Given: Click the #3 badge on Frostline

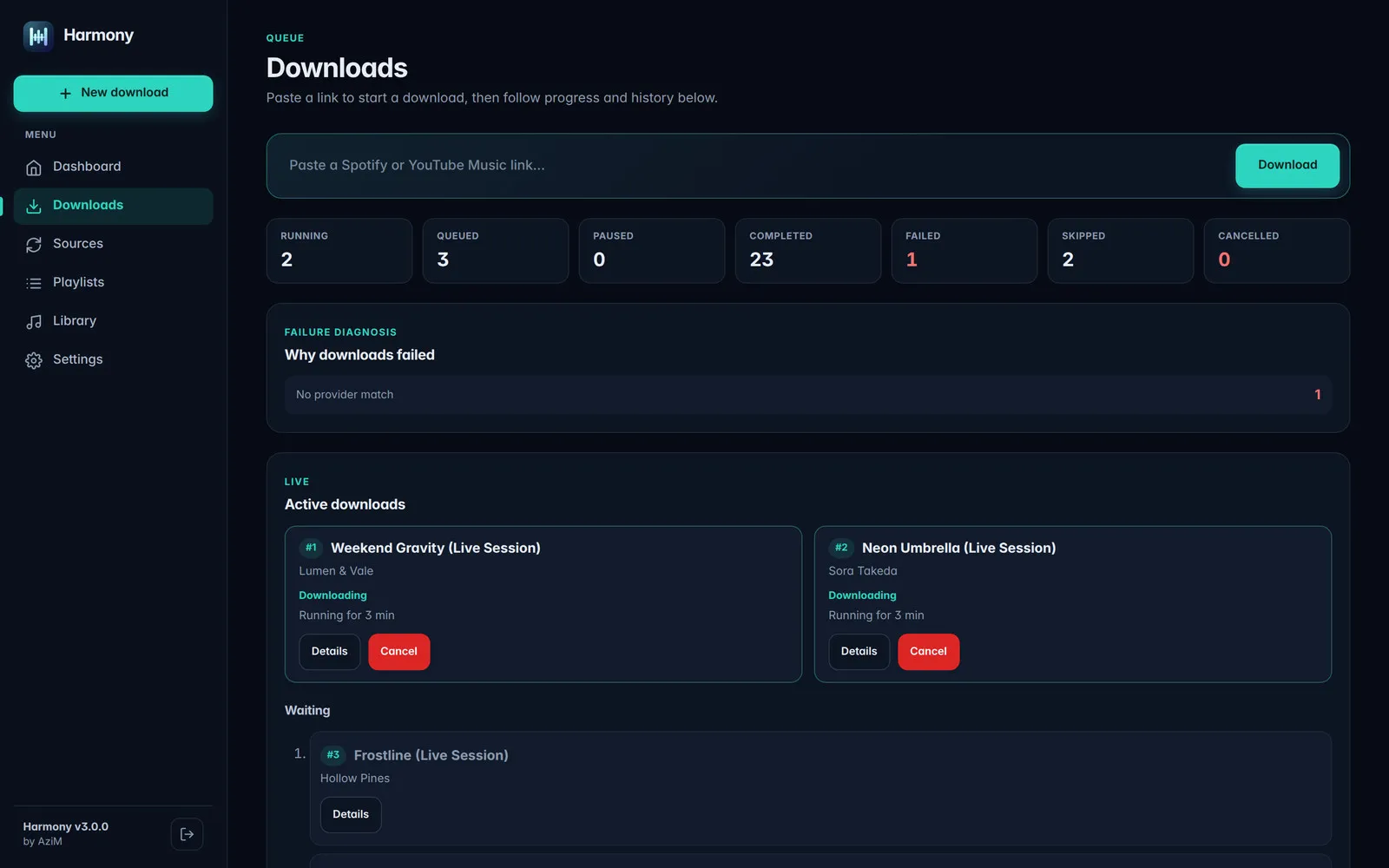Looking at the screenshot, I should 333,755.
